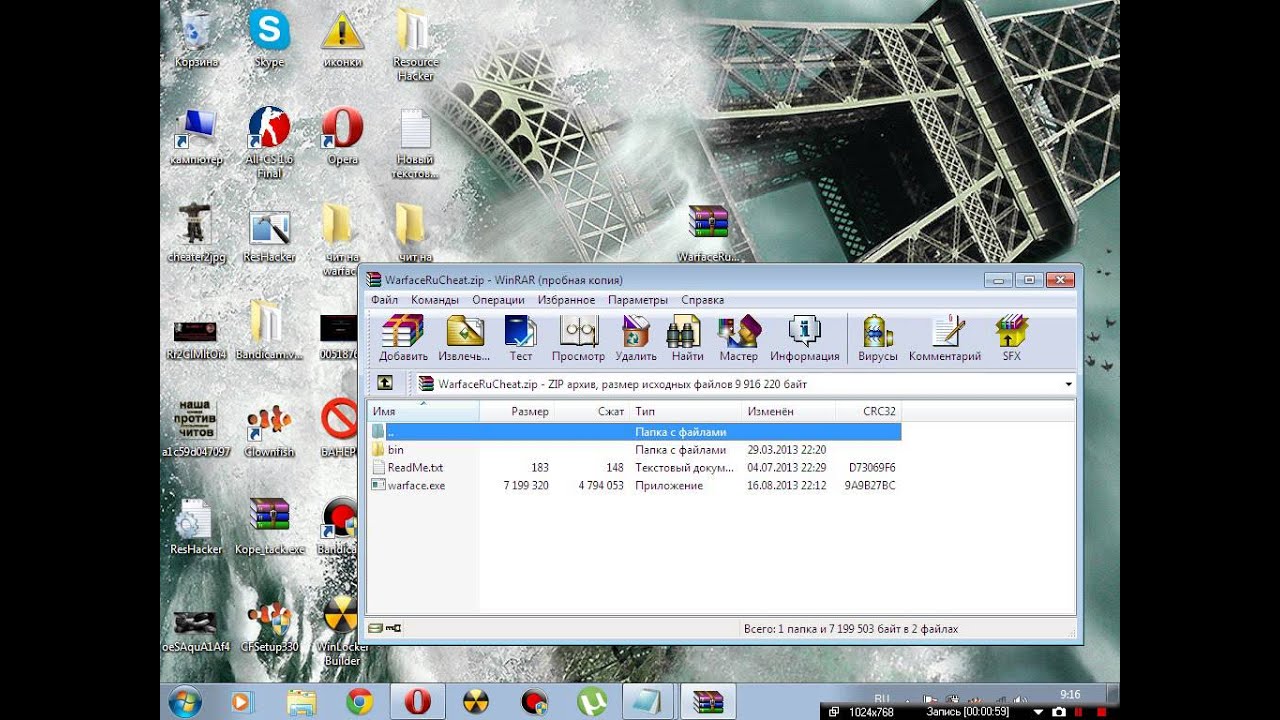Image resolution: width=1280 pixels, height=720 pixels.
Task: Launch the Мастер (Wizard) toolbar icon
Action: pyautogui.click(x=739, y=338)
